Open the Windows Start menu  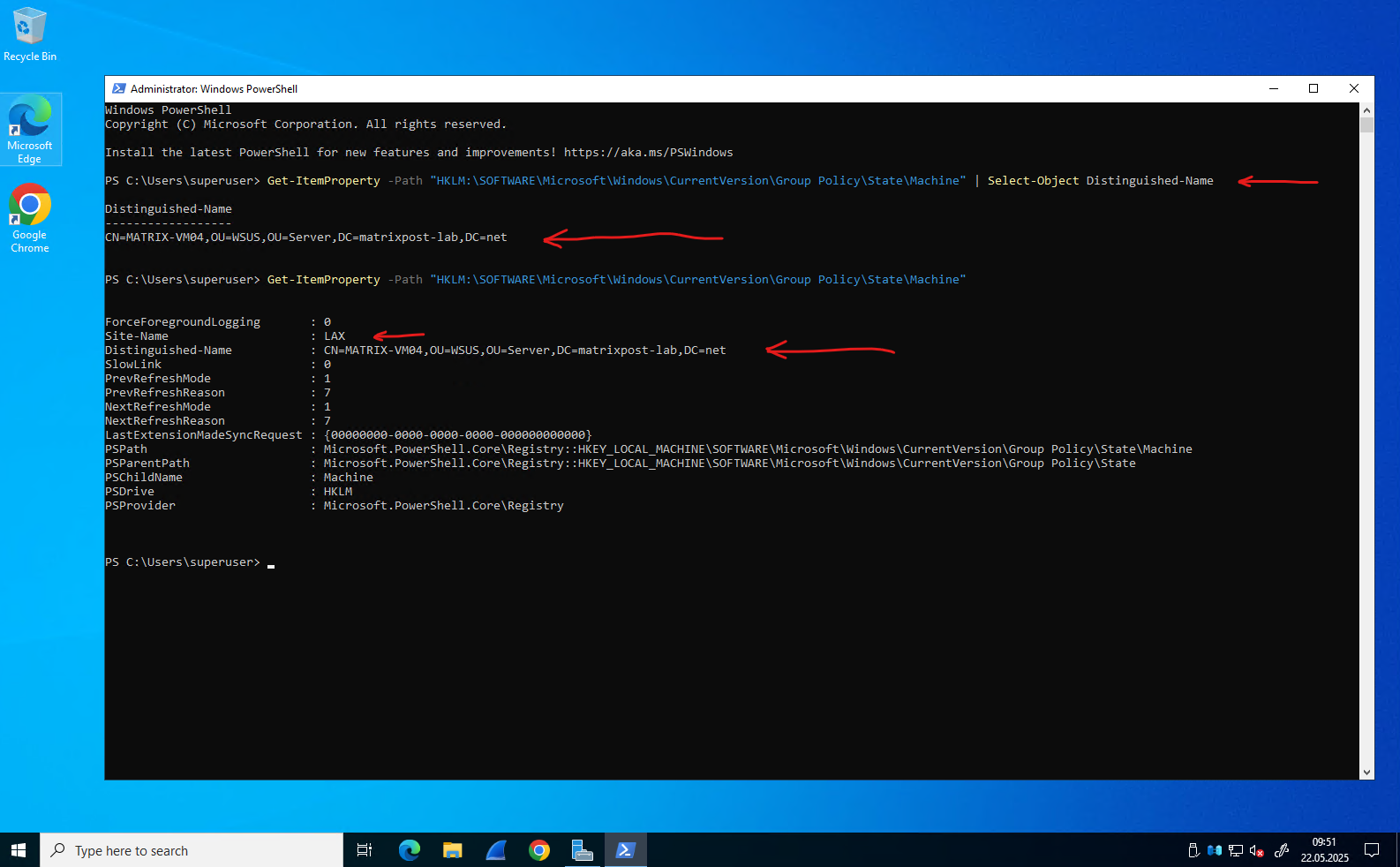(x=19, y=850)
